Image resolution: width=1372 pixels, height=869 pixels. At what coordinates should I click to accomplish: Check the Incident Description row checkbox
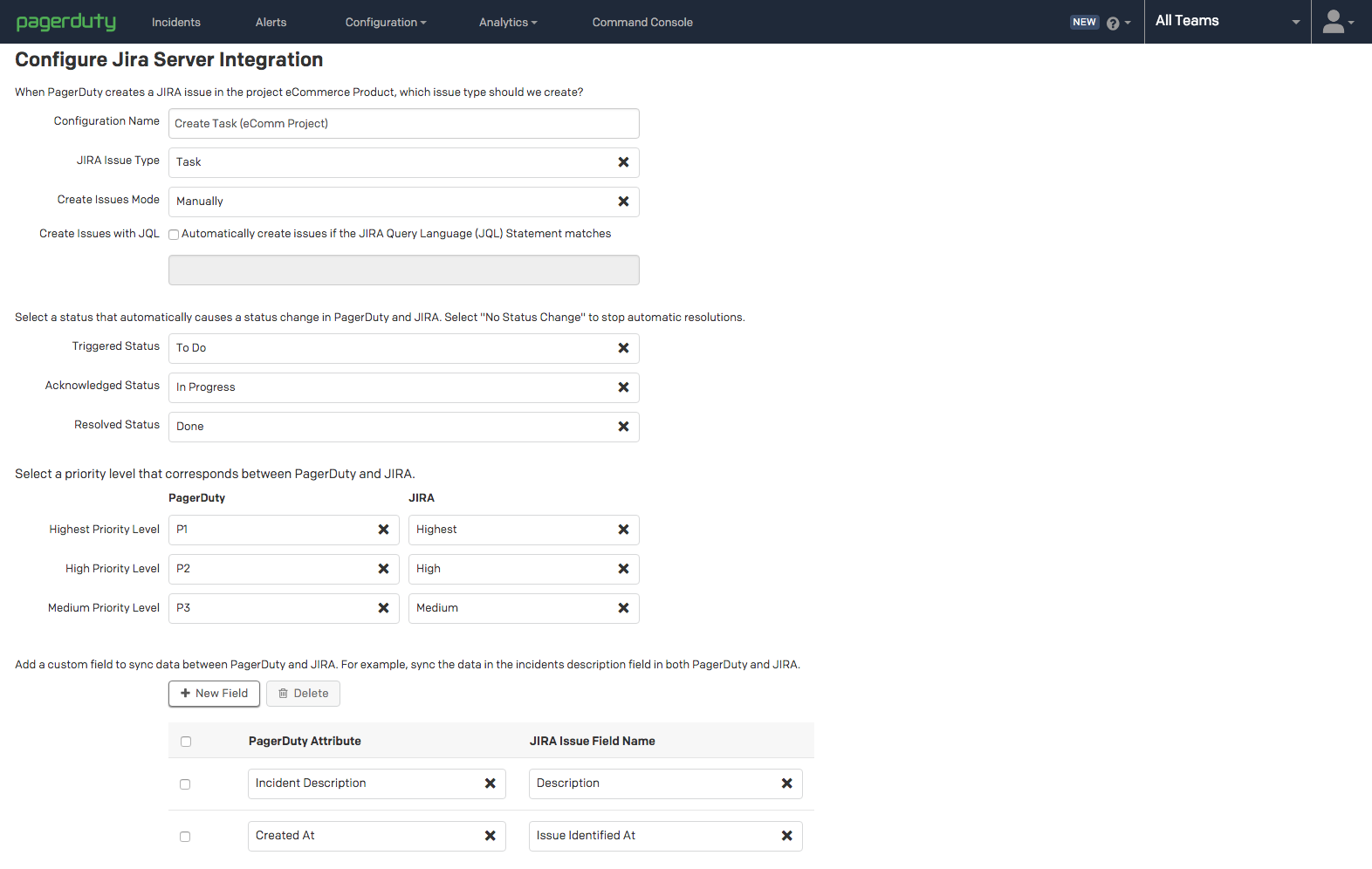[185, 784]
